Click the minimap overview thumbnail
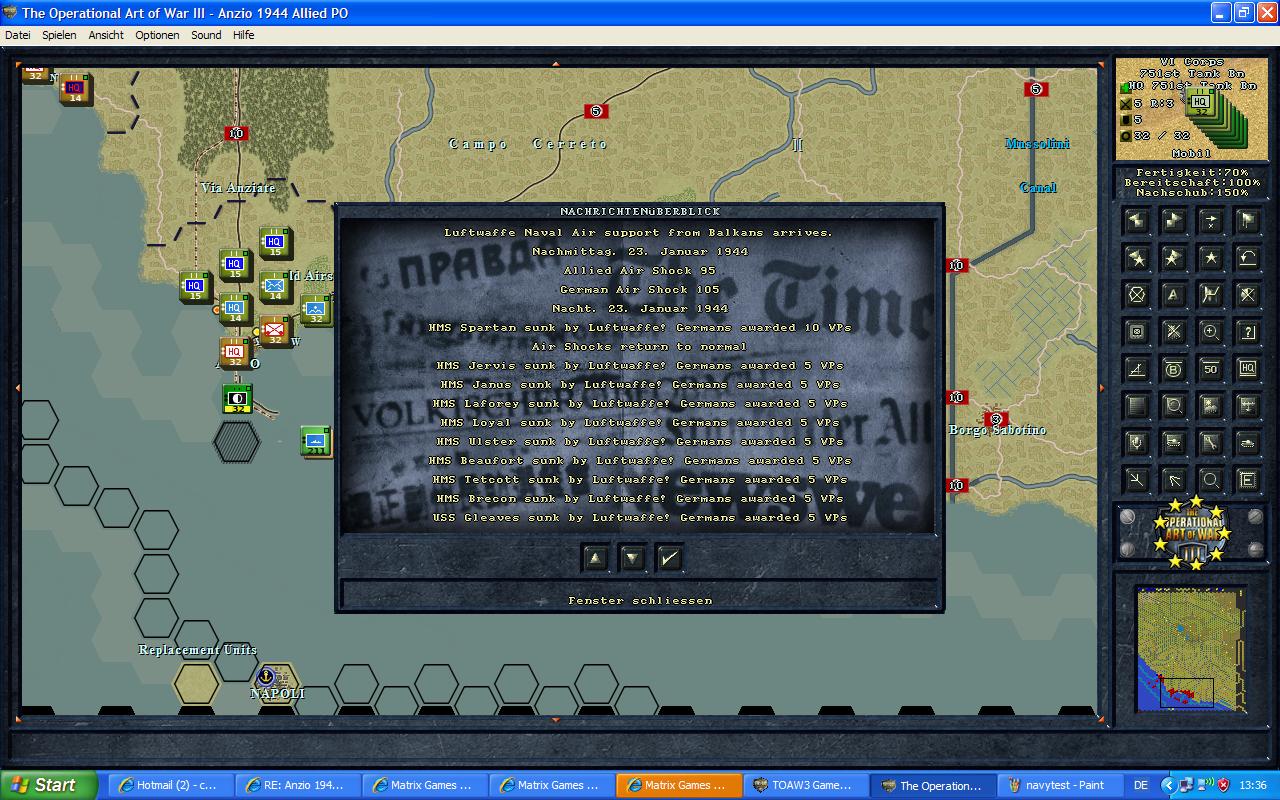The height and width of the screenshot is (800, 1280). coord(1190,650)
